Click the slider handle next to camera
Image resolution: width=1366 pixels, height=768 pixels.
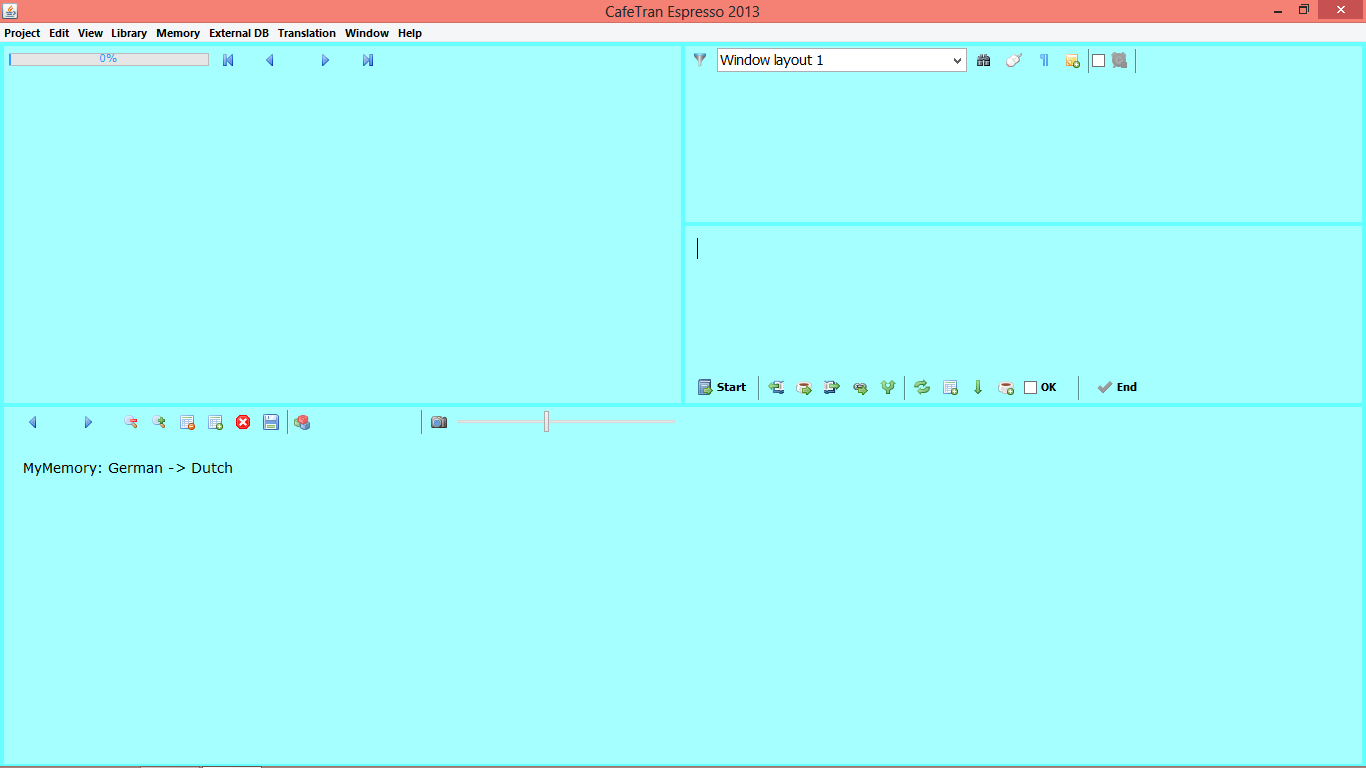click(x=546, y=422)
